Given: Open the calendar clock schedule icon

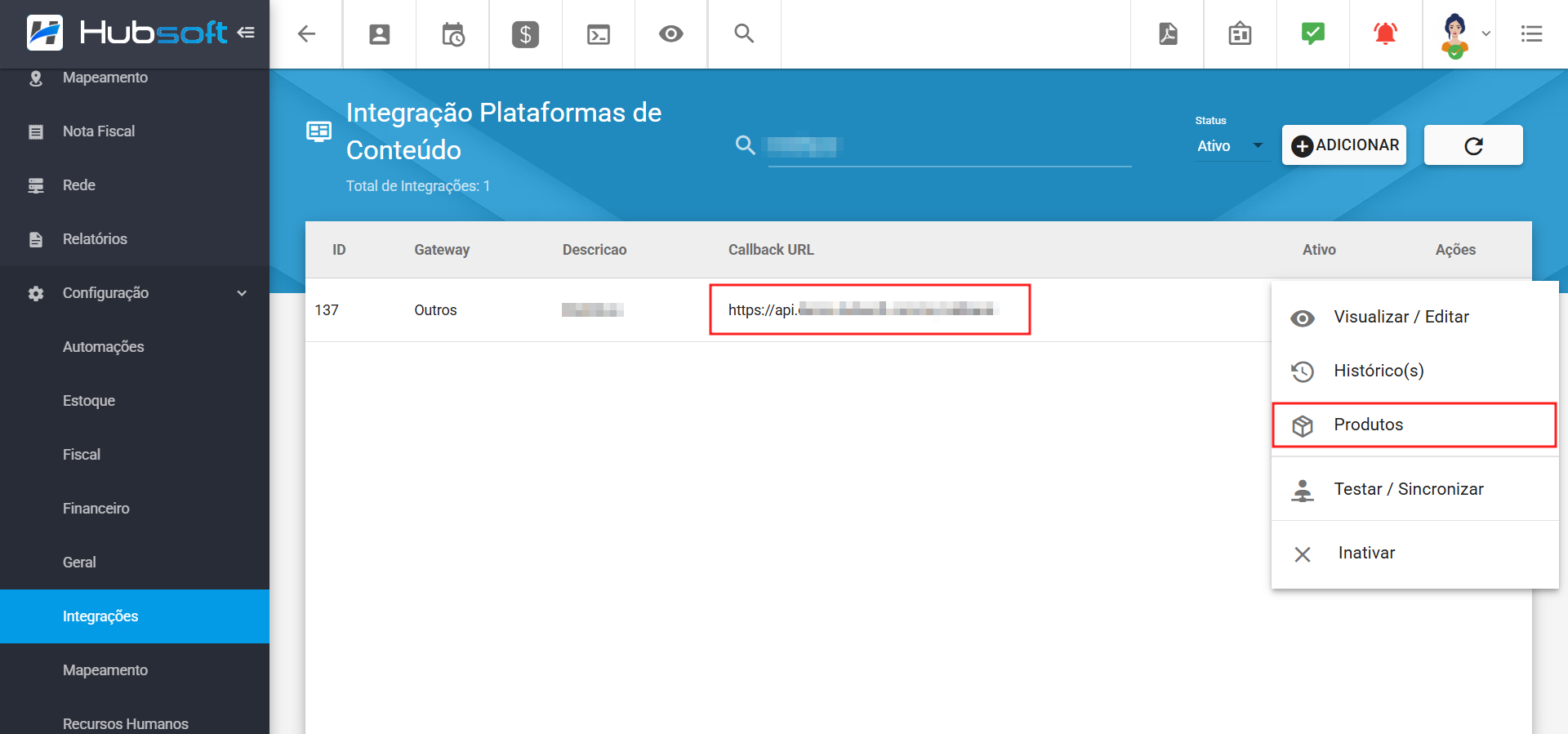Looking at the screenshot, I should click(x=452, y=34).
